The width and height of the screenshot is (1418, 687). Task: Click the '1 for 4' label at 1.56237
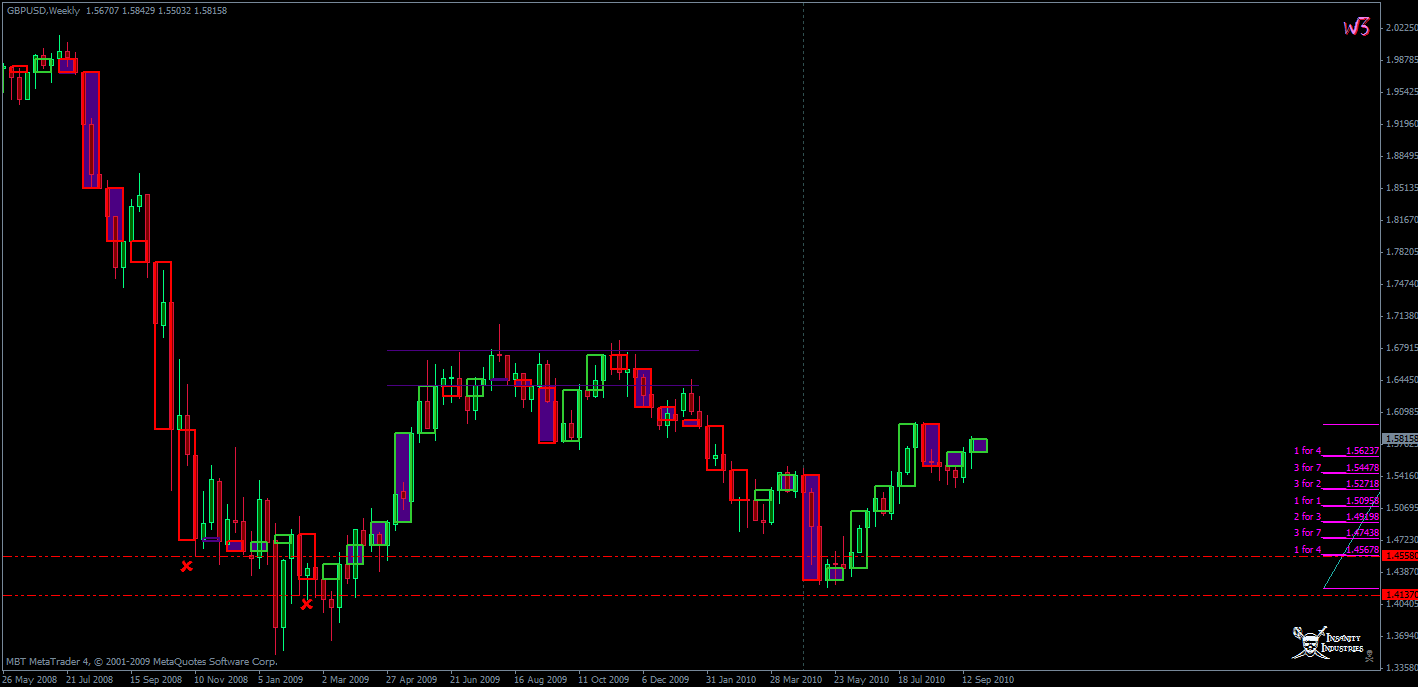point(1307,451)
